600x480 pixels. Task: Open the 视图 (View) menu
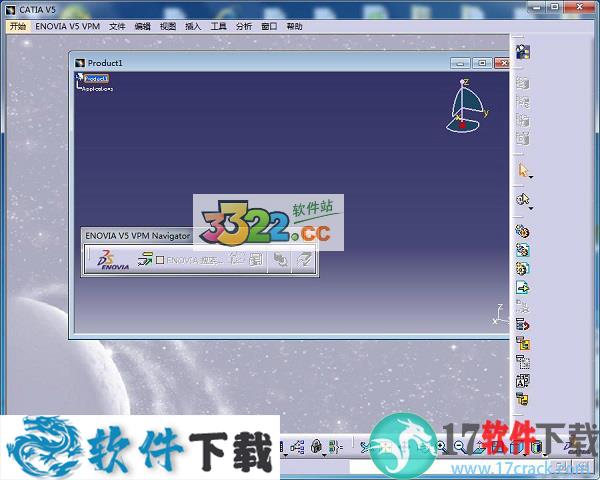point(168,26)
